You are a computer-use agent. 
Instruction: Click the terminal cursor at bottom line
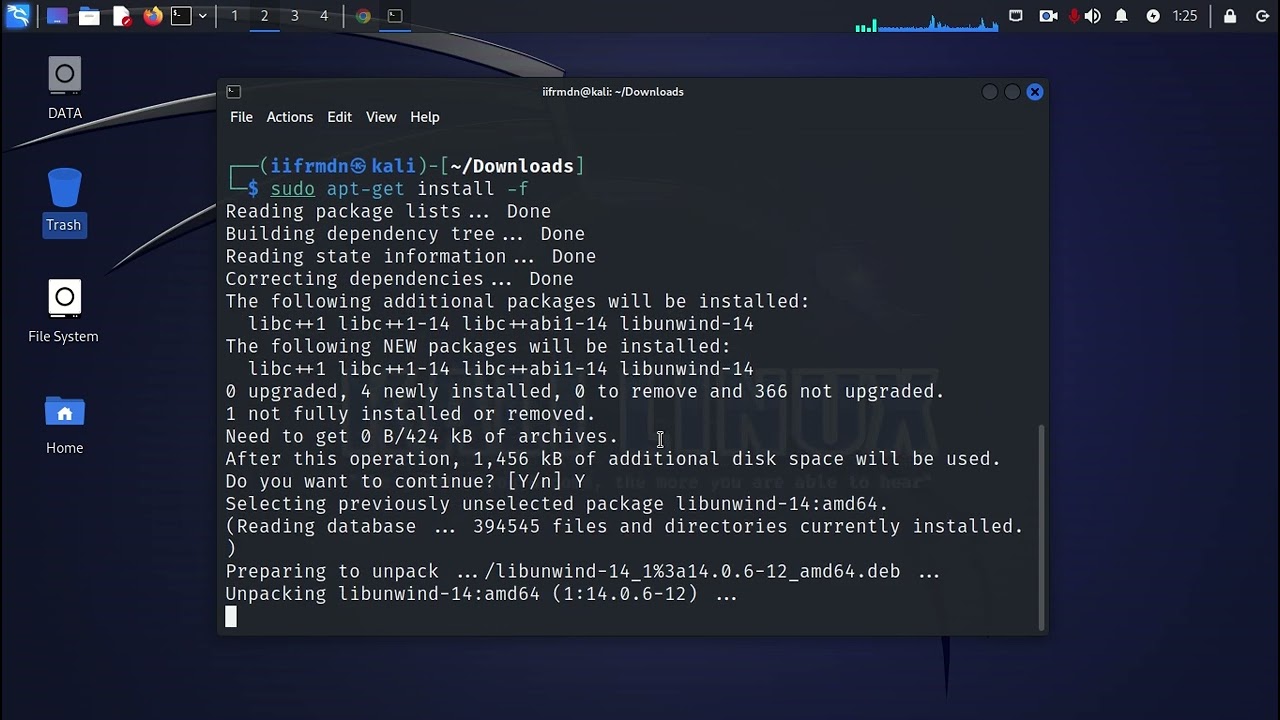[231, 617]
